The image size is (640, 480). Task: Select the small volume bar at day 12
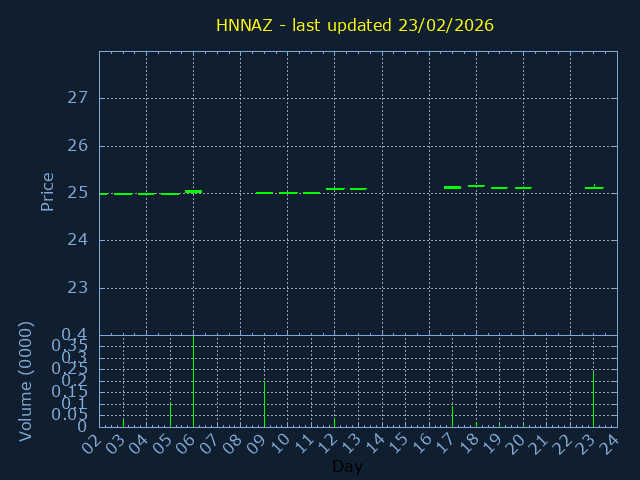(x=334, y=422)
